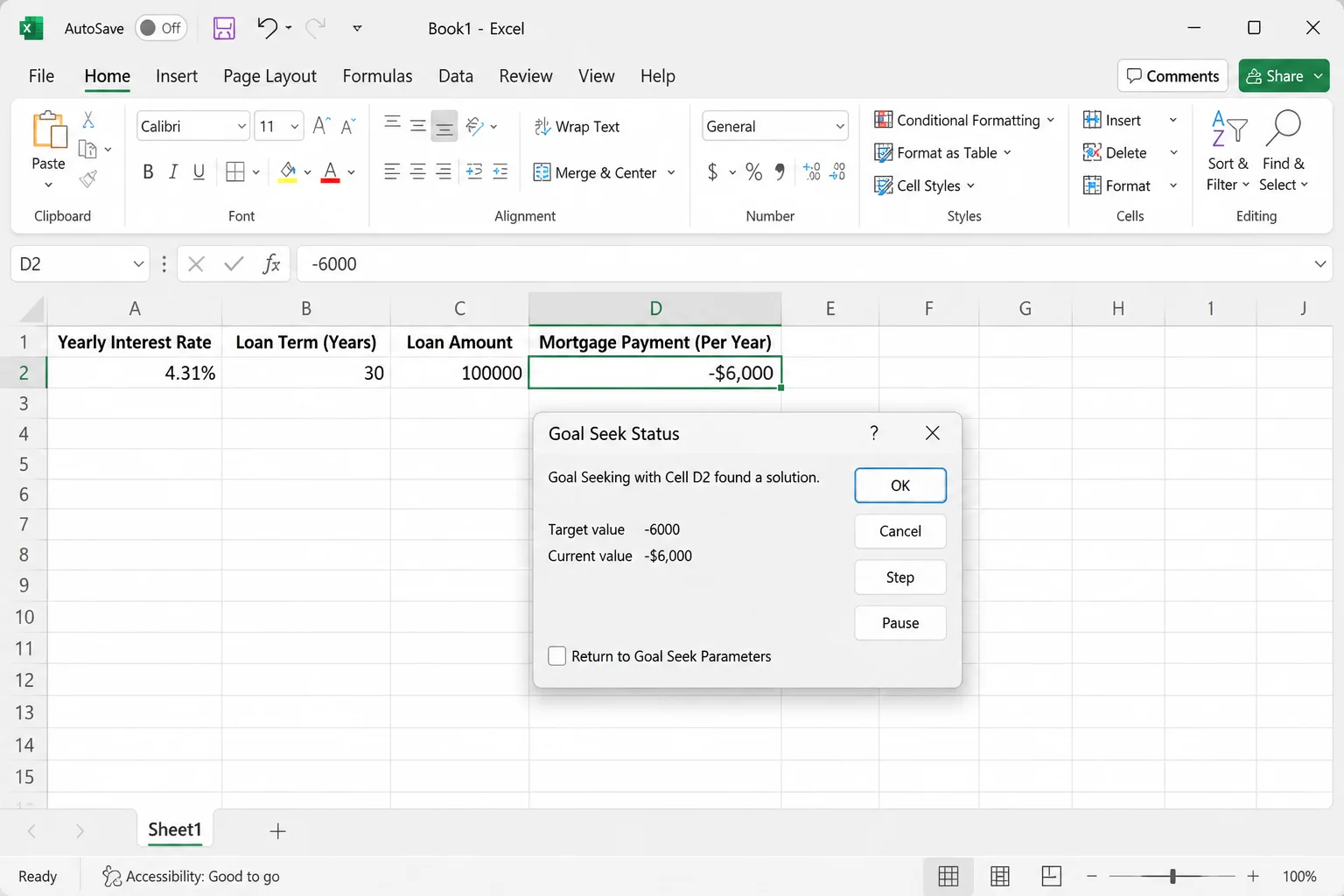Open the font size 11 dropdown
The width and height of the screenshot is (1344, 896).
pyautogui.click(x=295, y=127)
